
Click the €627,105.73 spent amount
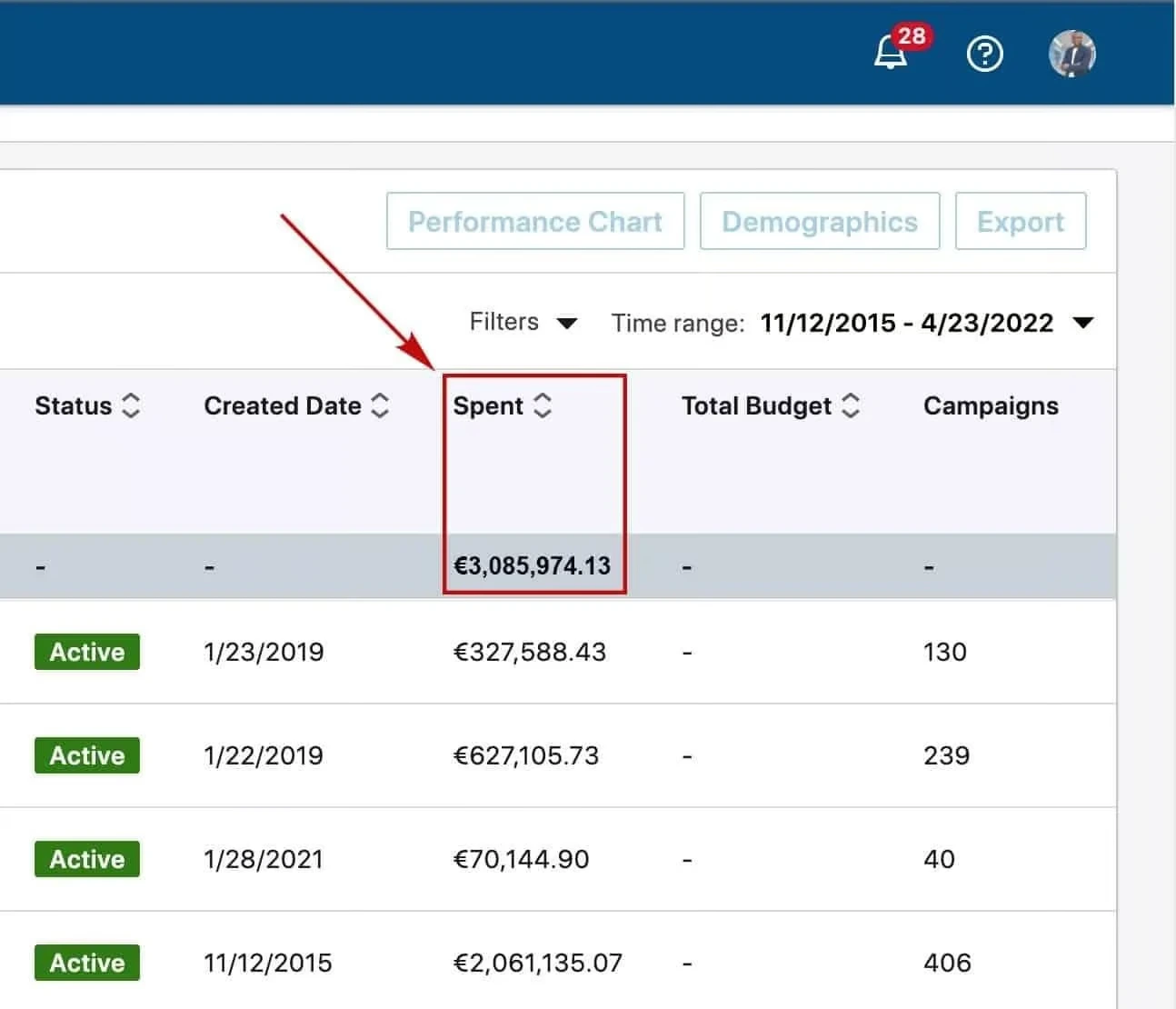[526, 755]
